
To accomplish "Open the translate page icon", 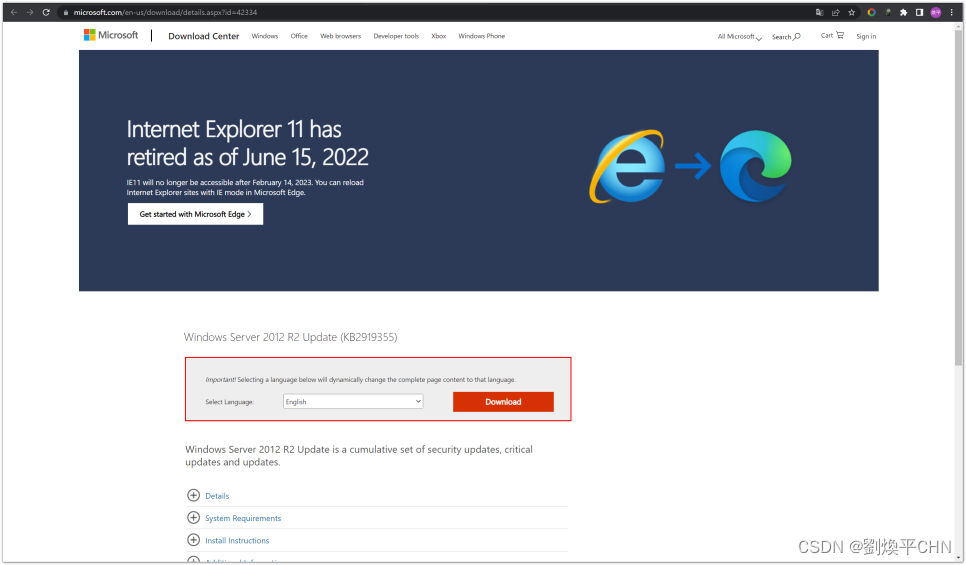I will [819, 12].
